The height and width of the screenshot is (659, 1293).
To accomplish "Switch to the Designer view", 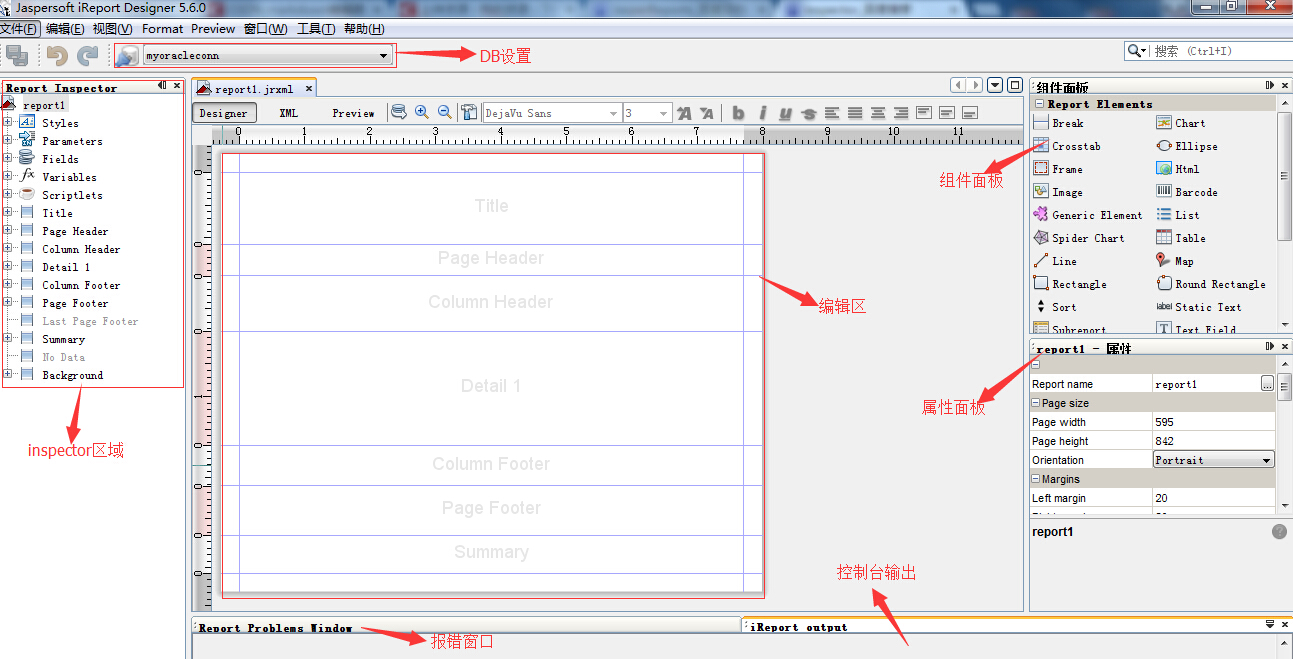I will pos(224,113).
